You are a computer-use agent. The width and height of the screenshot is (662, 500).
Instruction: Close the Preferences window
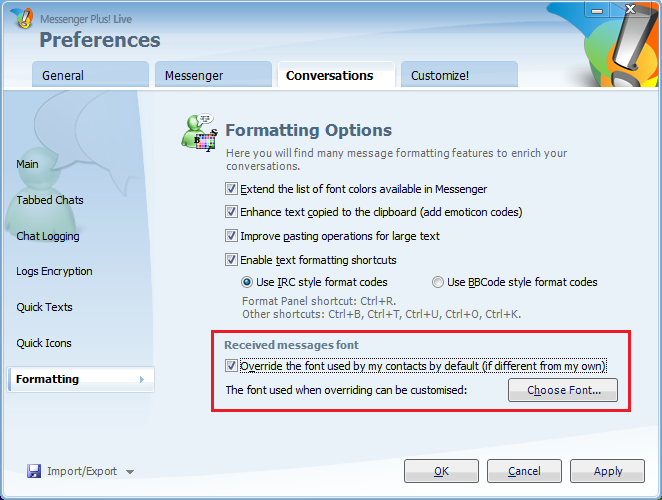[629, 8]
